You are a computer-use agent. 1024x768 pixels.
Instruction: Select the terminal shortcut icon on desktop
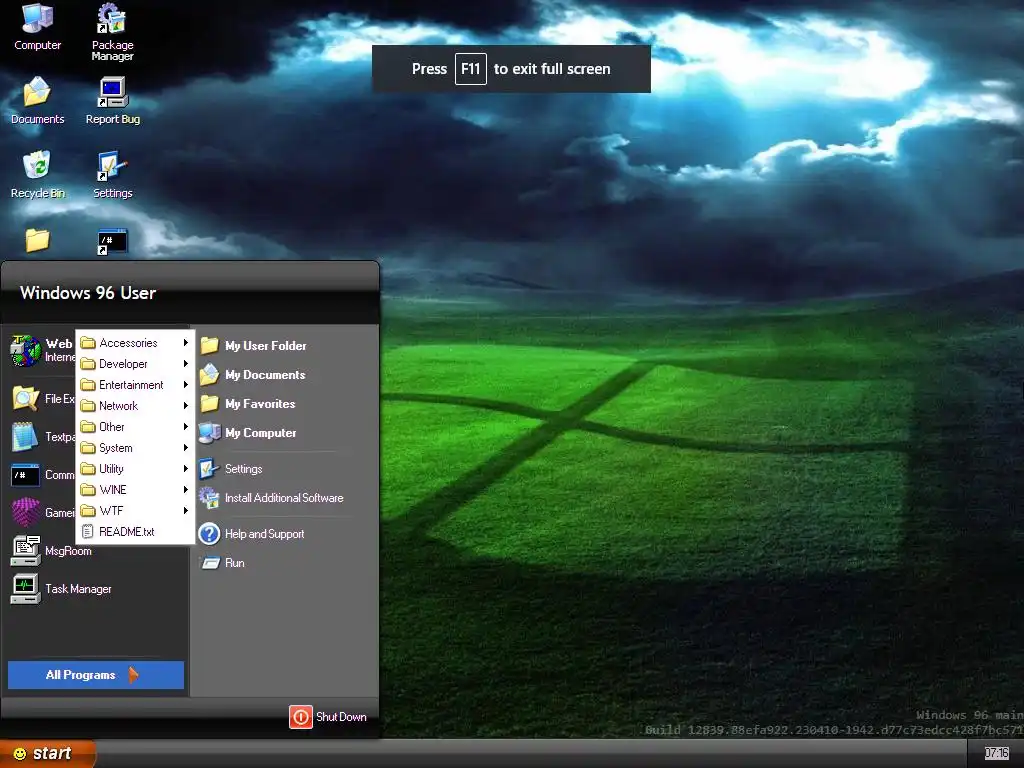coord(112,241)
